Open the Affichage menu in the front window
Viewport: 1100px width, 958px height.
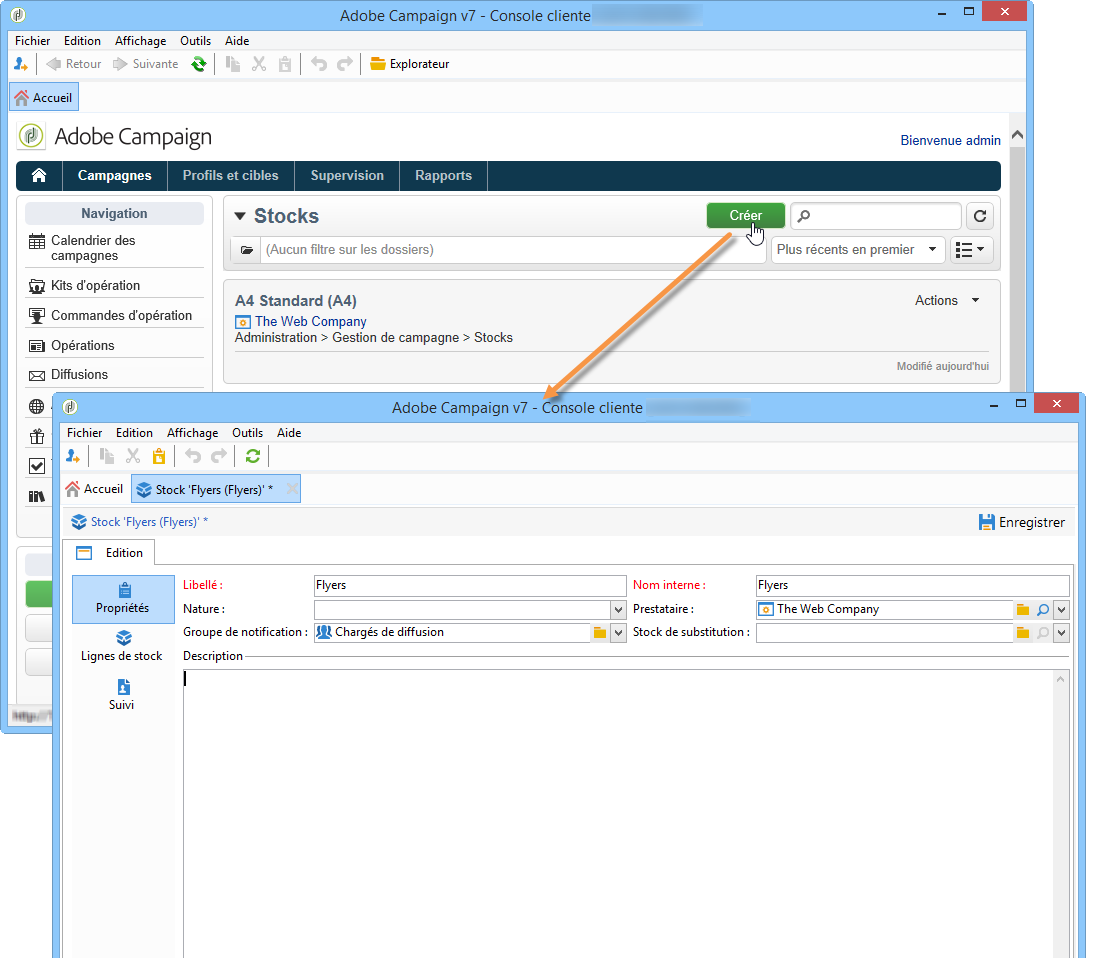(x=192, y=433)
